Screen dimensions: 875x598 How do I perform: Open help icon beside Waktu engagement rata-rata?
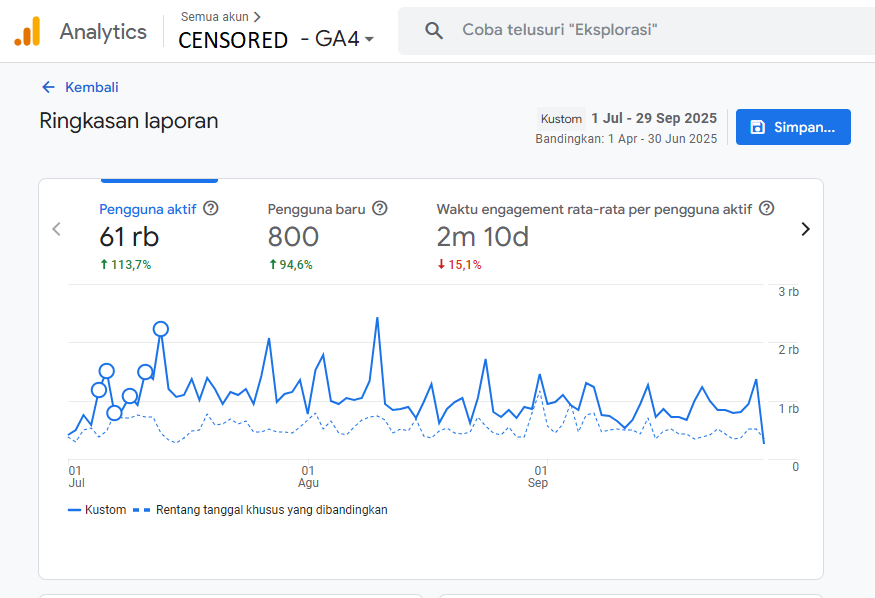tap(766, 209)
